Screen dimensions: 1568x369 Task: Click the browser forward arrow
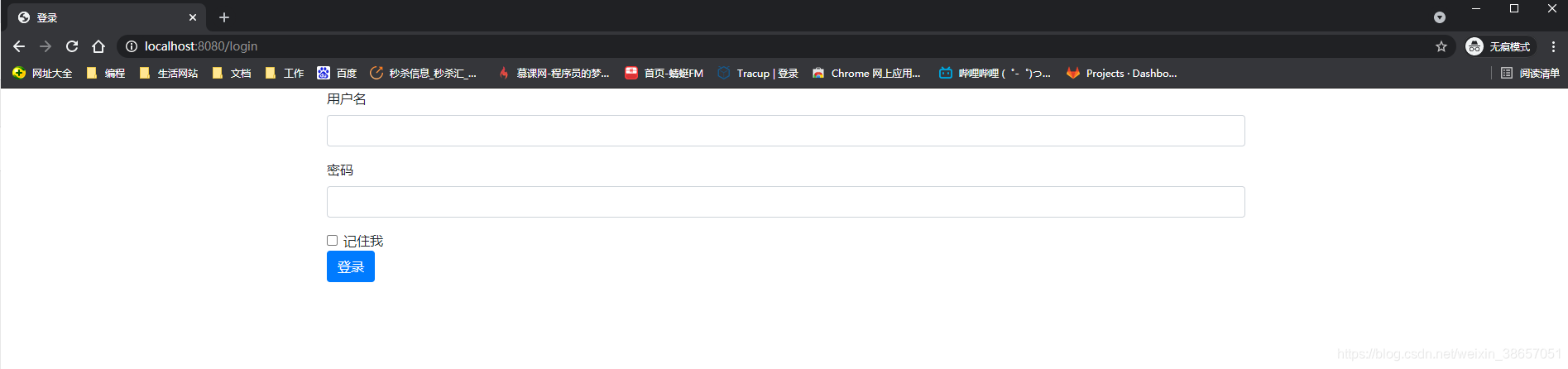click(46, 46)
